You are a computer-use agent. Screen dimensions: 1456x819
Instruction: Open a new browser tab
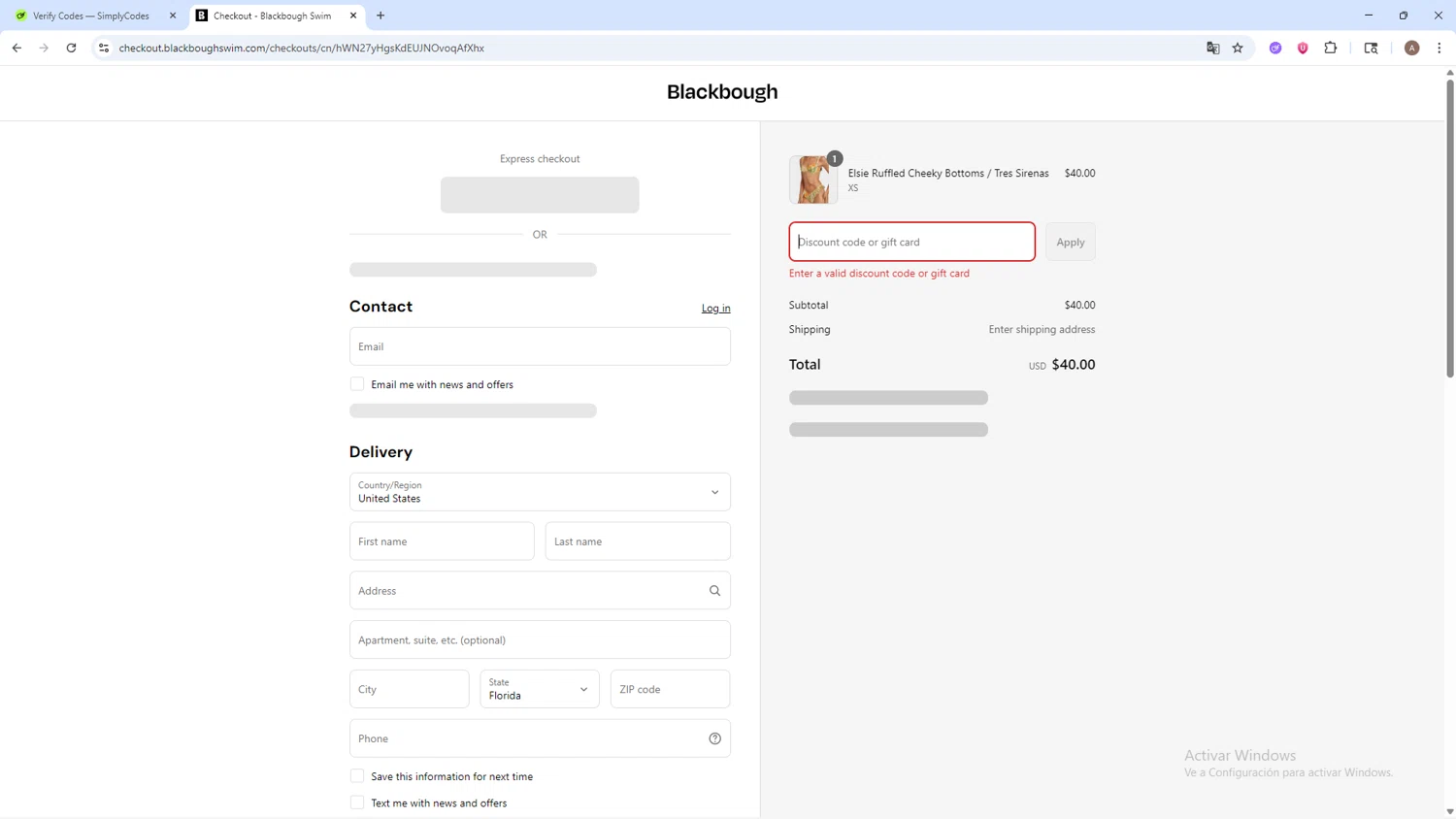point(381,16)
